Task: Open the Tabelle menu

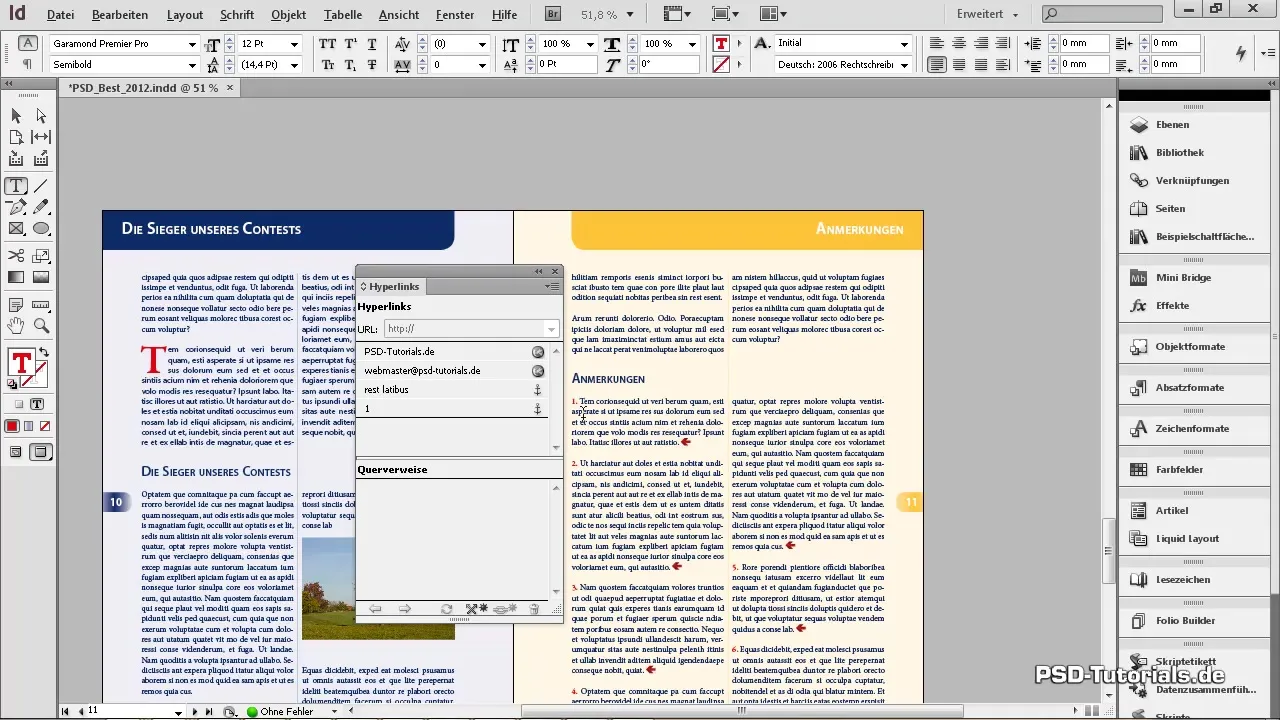Action: click(343, 15)
